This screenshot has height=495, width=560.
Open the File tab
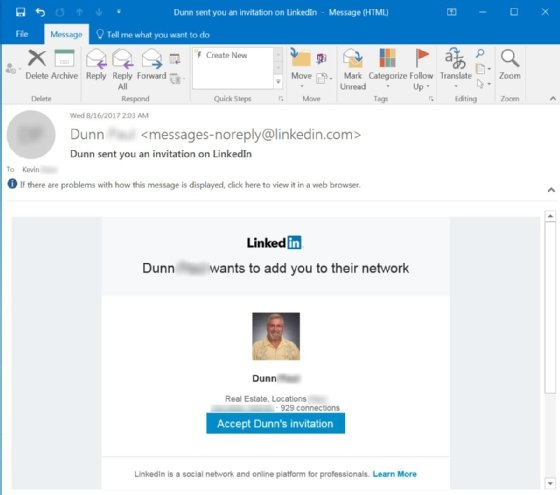point(22,34)
